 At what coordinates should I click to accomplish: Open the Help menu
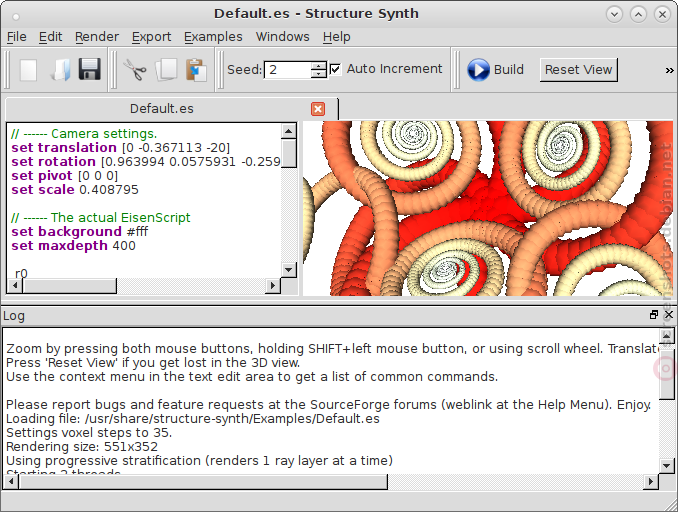click(x=336, y=37)
